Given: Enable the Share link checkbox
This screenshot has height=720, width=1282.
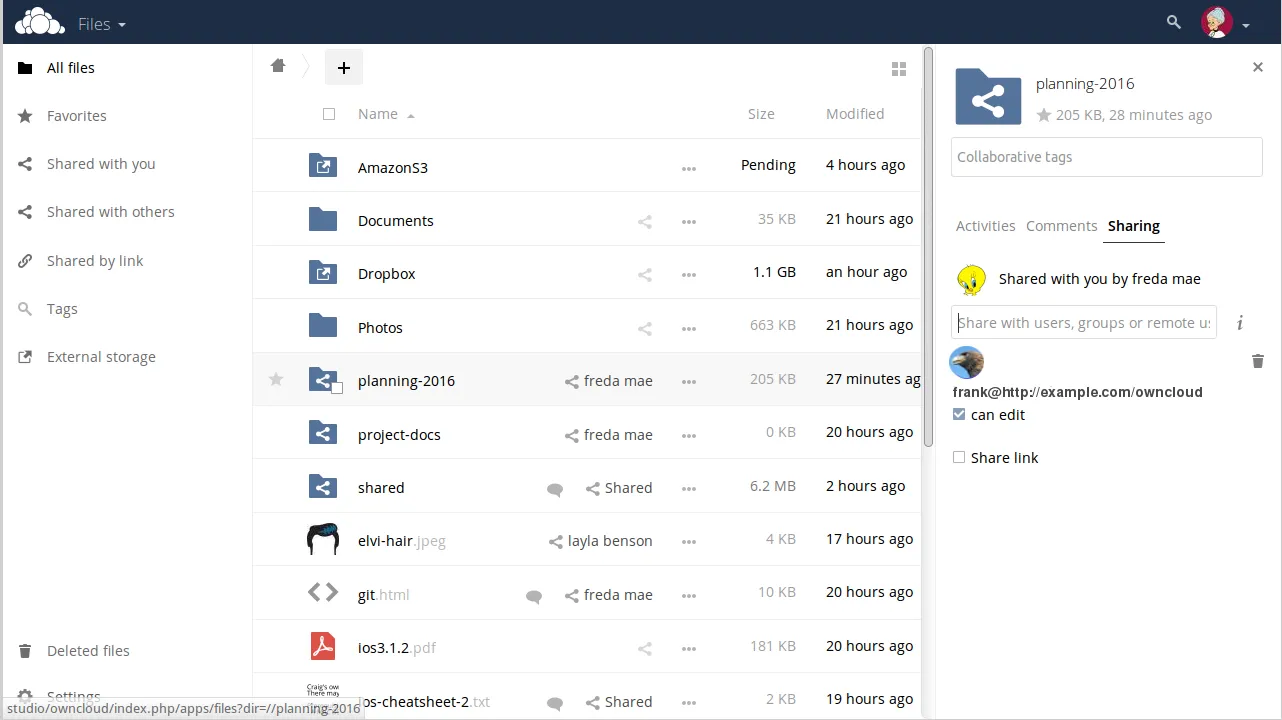Looking at the screenshot, I should [959, 457].
